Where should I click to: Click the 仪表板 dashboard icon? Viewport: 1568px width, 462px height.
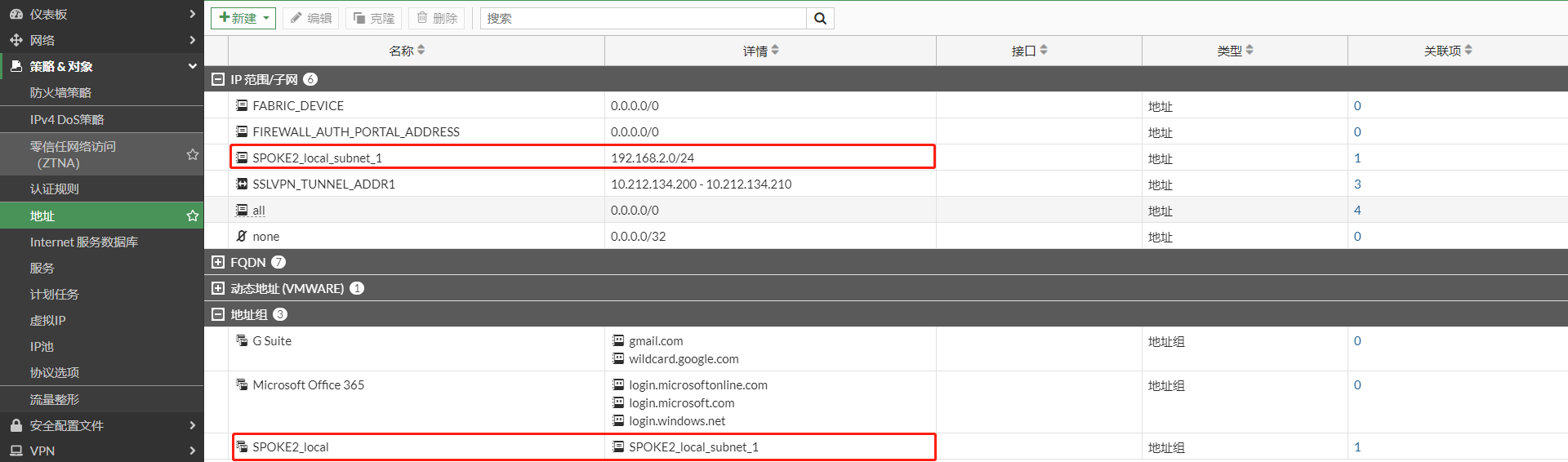point(16,14)
